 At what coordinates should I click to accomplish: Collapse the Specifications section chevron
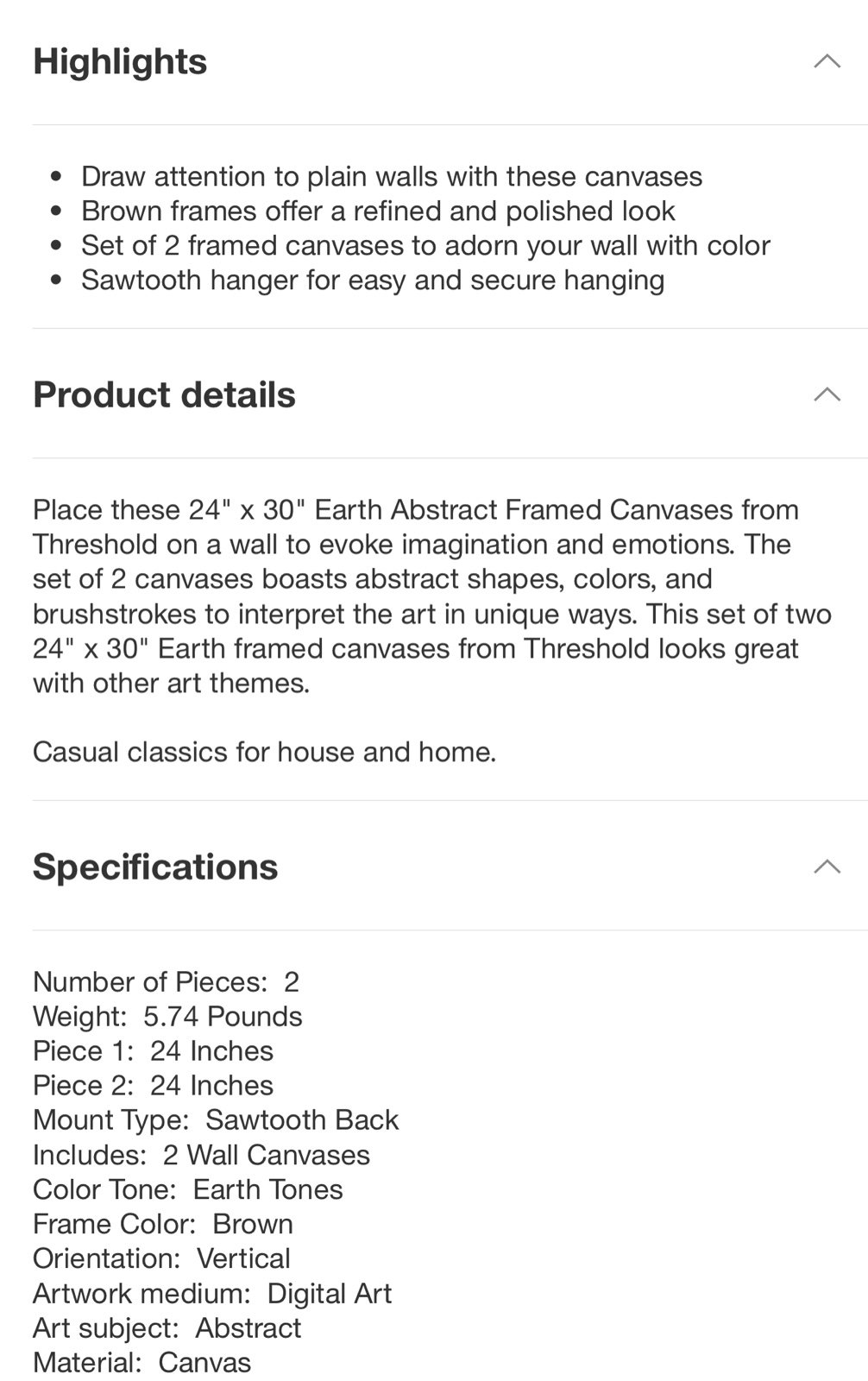(x=827, y=867)
